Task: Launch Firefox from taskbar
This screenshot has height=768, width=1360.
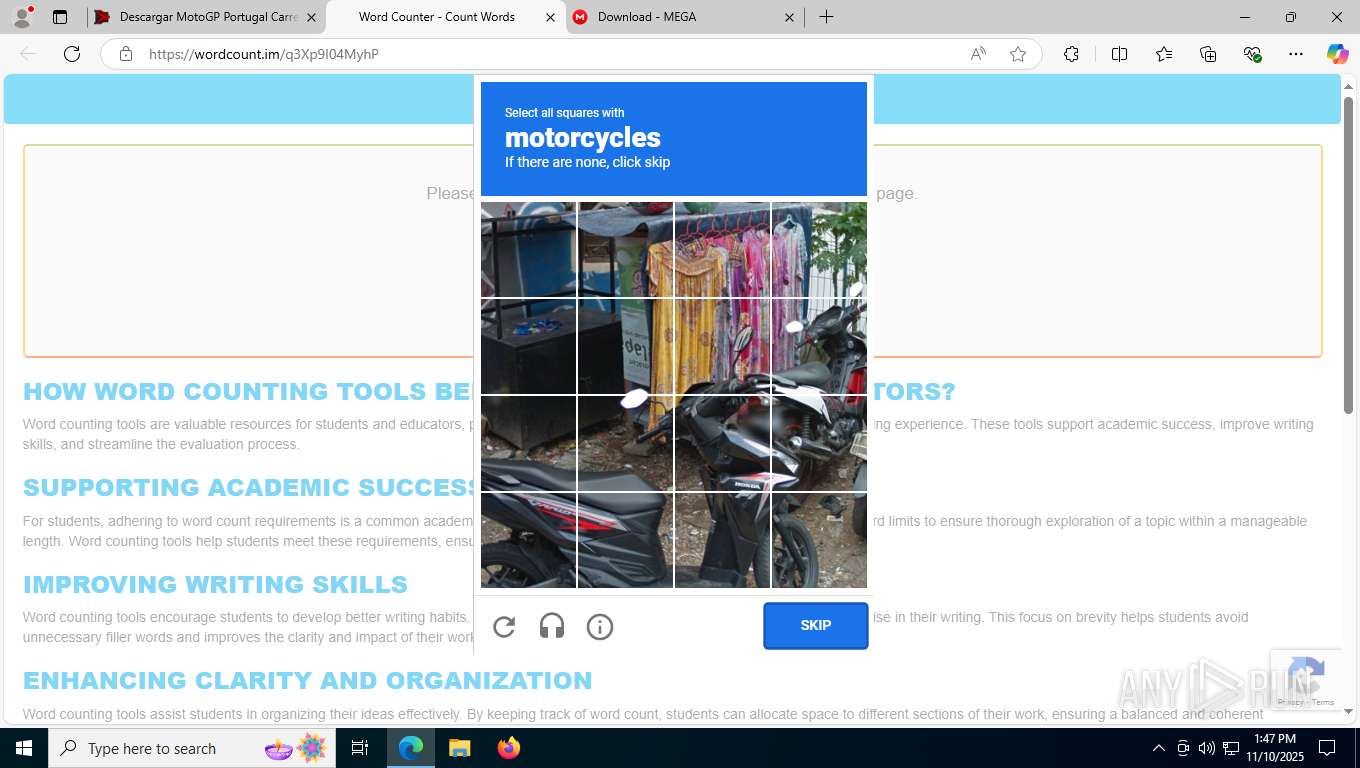Action: 509,748
